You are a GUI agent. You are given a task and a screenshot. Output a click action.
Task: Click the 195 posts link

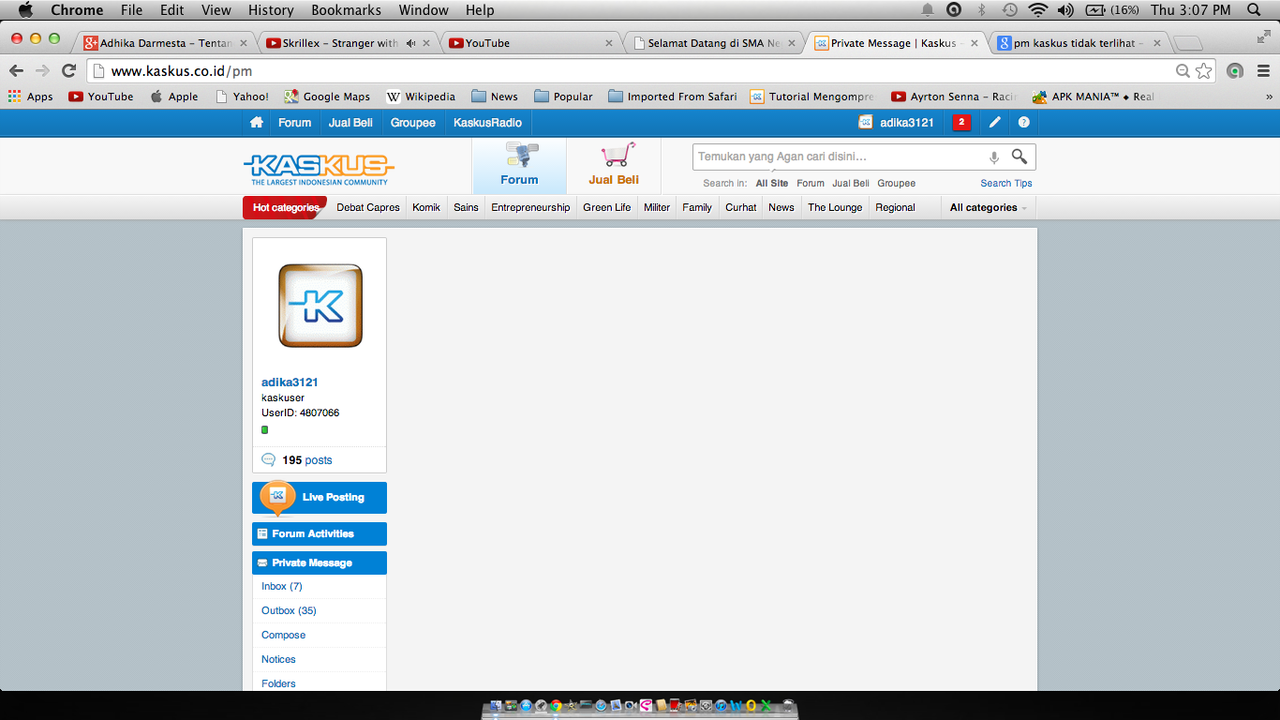click(307, 460)
